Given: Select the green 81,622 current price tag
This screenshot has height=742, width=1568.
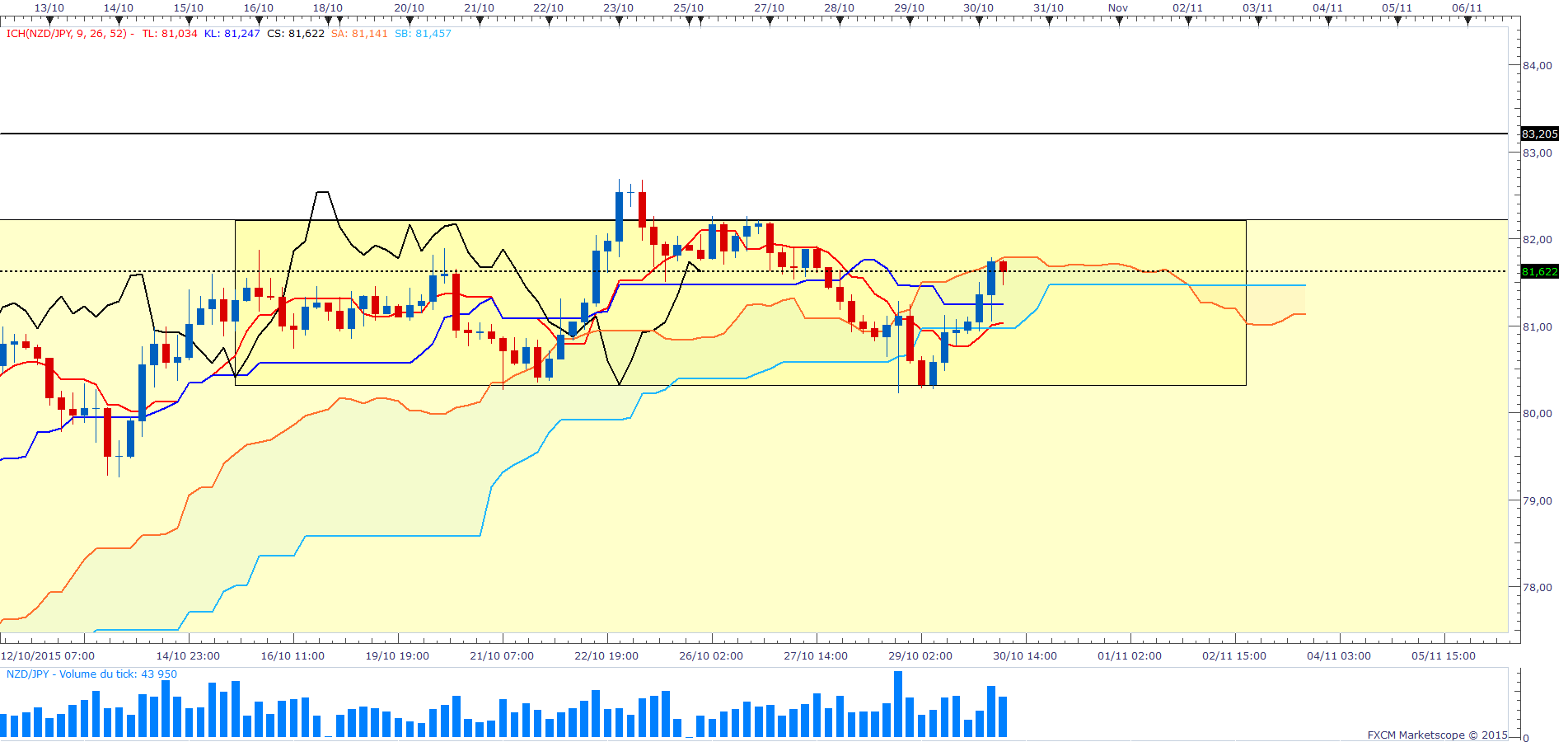Looking at the screenshot, I should point(1539,271).
